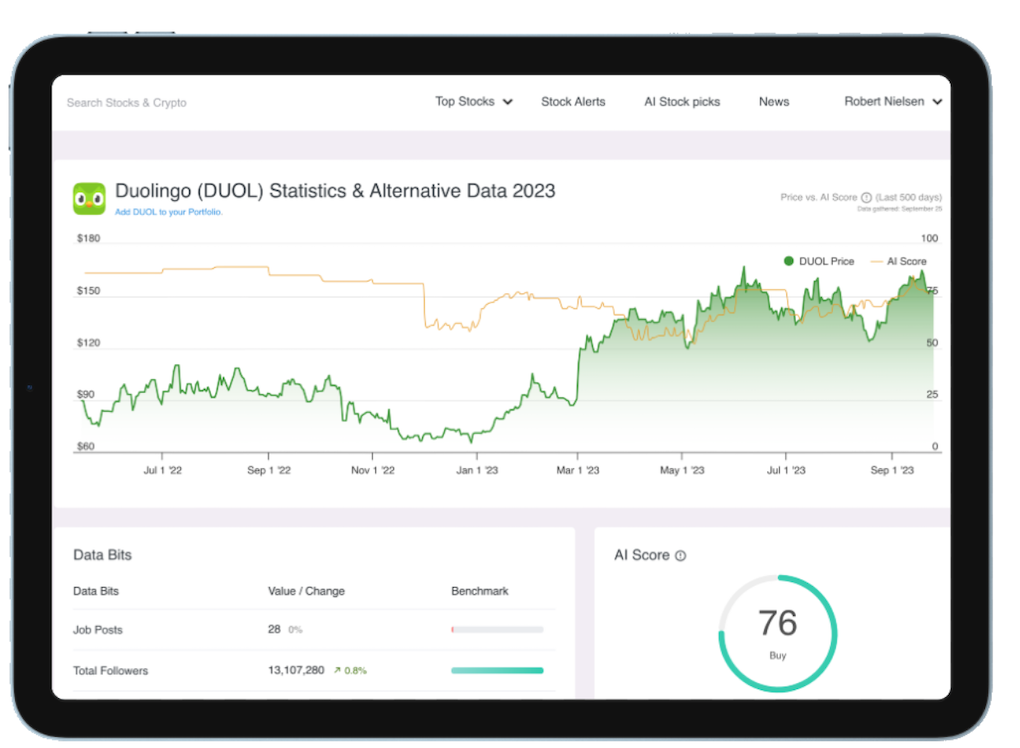Click the Total Followers up-arrow change icon
The height and width of the screenshot is (748, 1020).
(x=337, y=671)
